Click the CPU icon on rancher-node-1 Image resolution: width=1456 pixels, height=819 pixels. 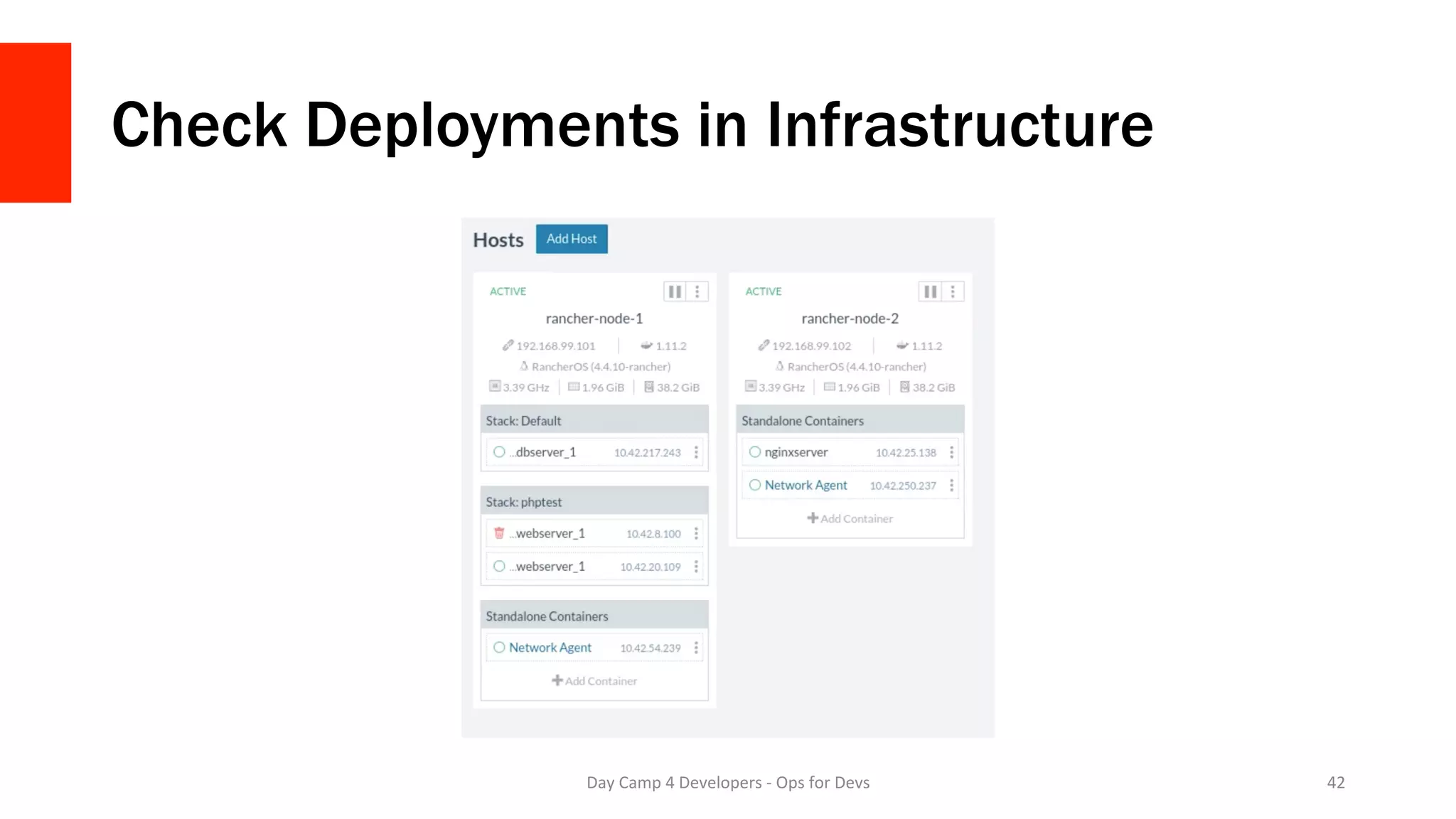click(495, 386)
